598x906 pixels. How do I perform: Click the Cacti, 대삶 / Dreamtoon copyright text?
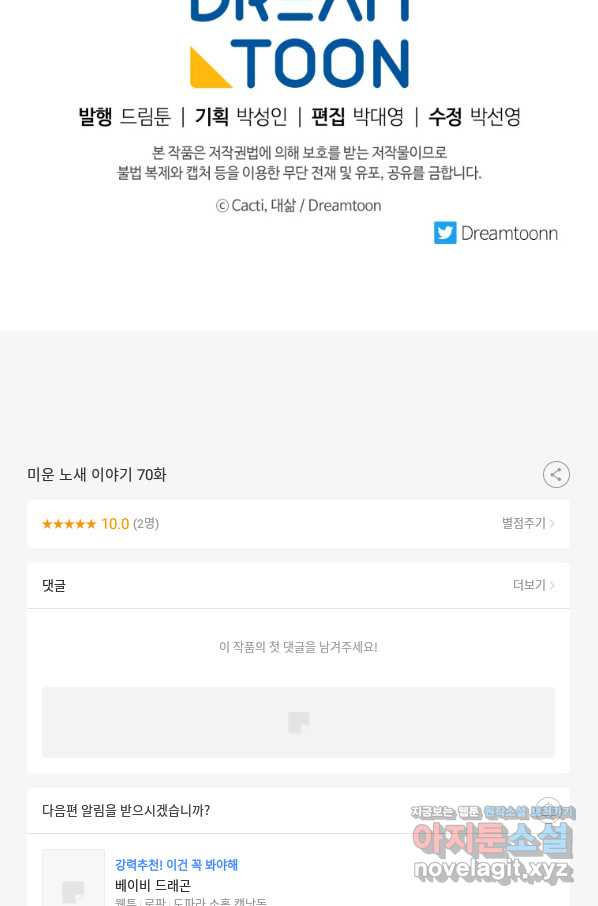tap(298, 206)
